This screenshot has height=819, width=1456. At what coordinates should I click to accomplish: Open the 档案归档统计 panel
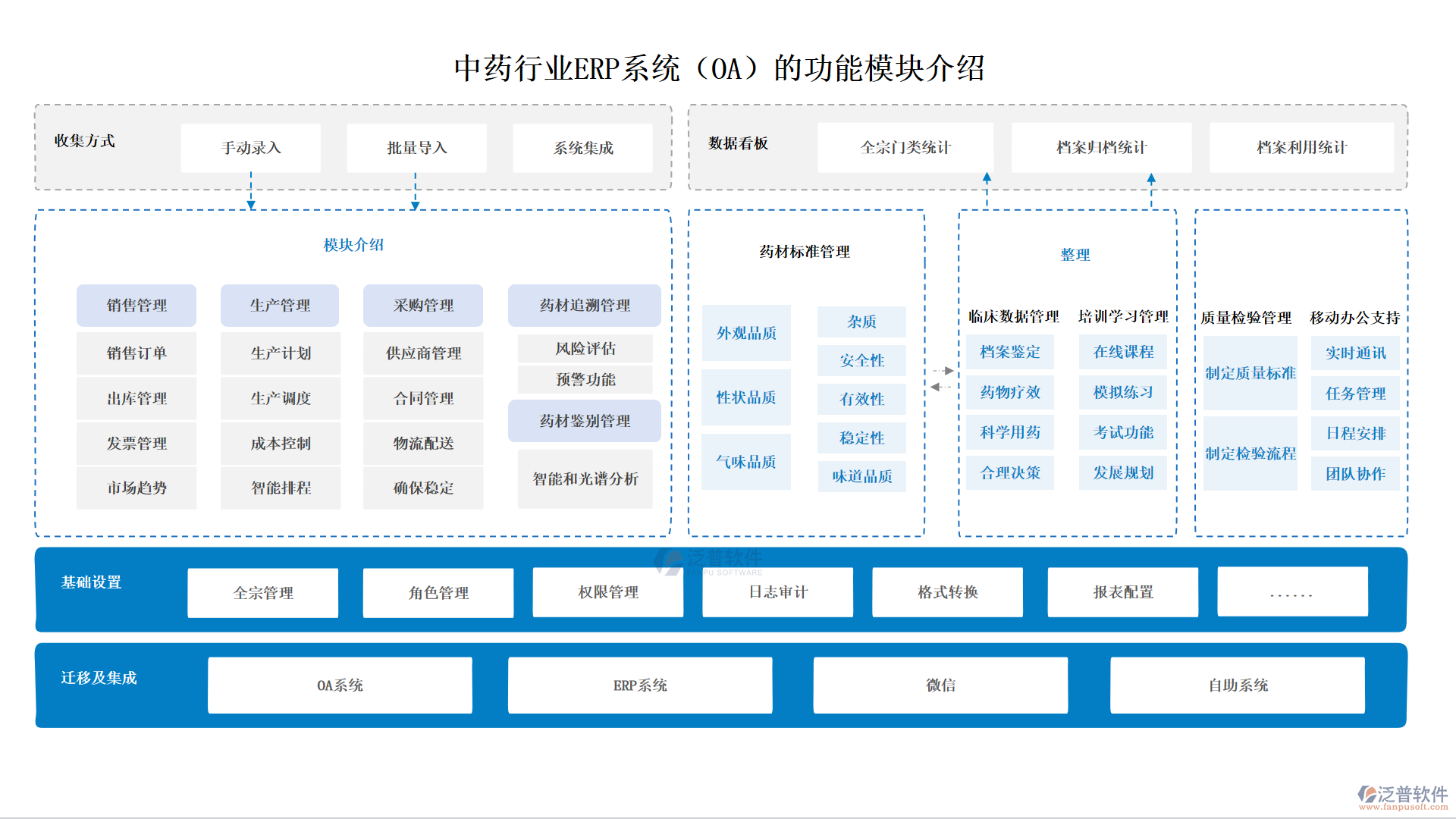click(1101, 148)
